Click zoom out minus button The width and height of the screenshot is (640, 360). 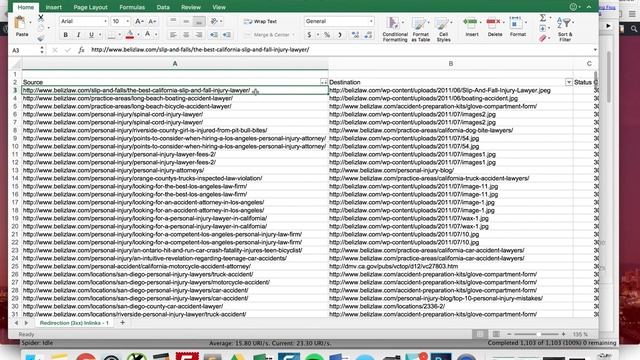[x=509, y=334]
